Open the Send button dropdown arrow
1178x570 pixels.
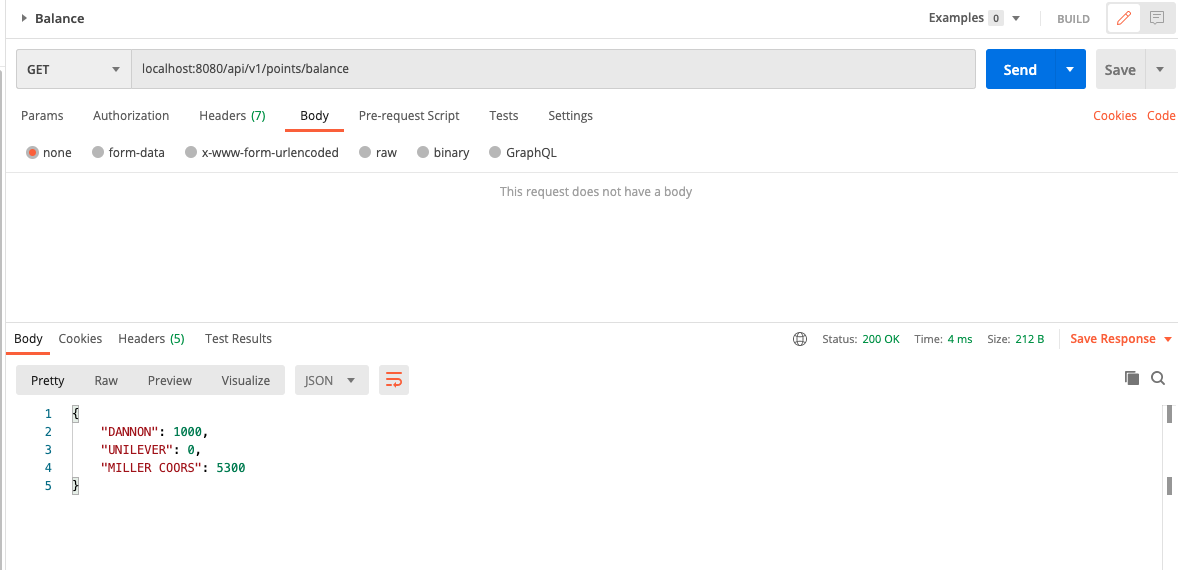(1070, 69)
